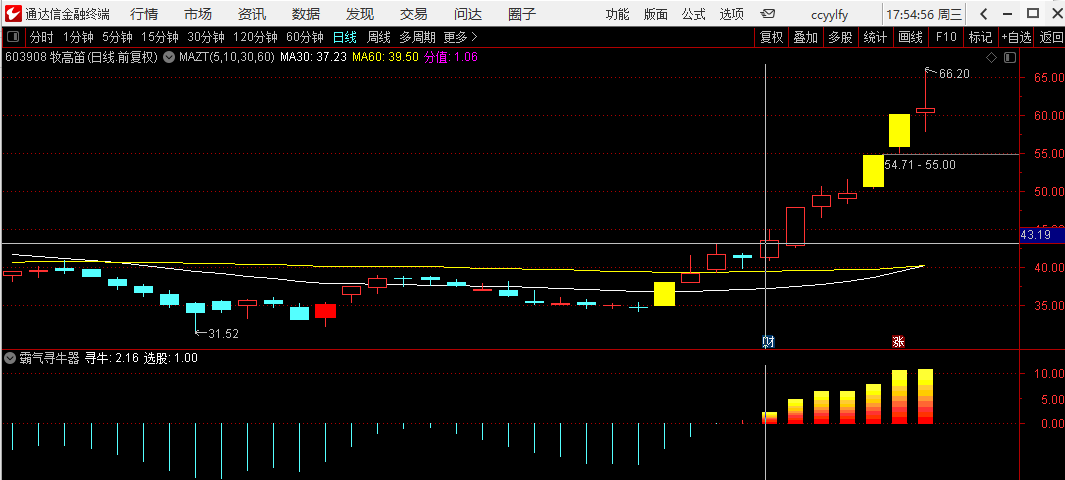Select the 日线 daily period tab
Image resolution: width=1065 pixels, height=480 pixels.
coord(345,37)
